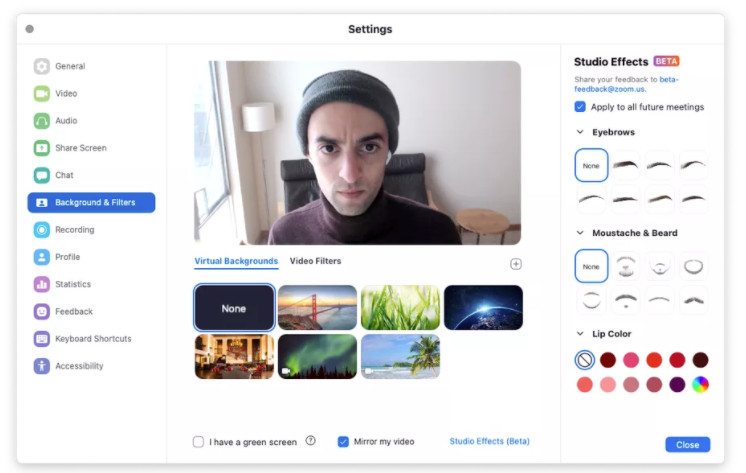
Task: Uncheck the 'Mirror my video' checkbox
Action: (x=343, y=442)
